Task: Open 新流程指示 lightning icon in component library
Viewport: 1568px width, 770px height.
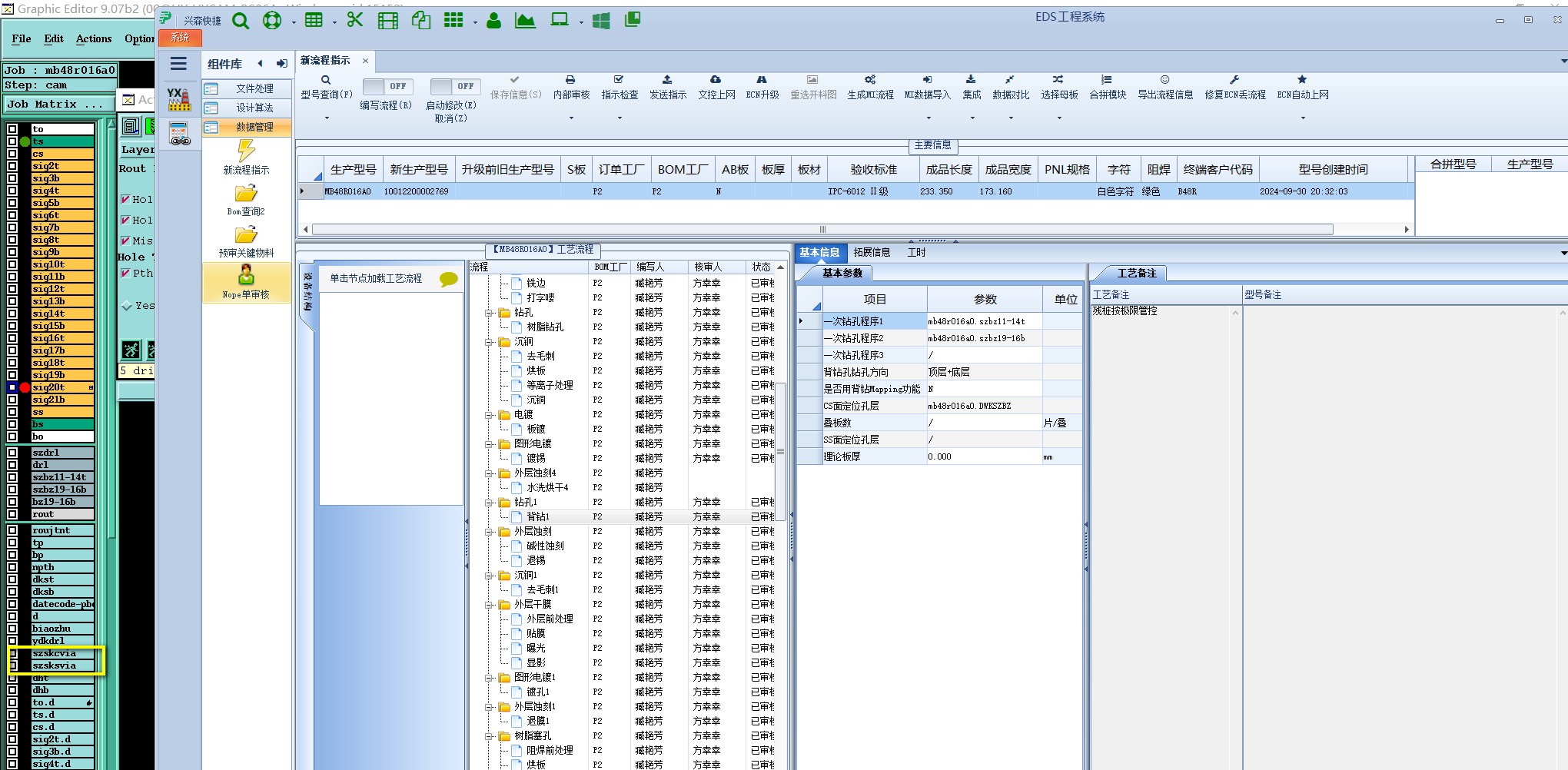Action: pos(246,151)
